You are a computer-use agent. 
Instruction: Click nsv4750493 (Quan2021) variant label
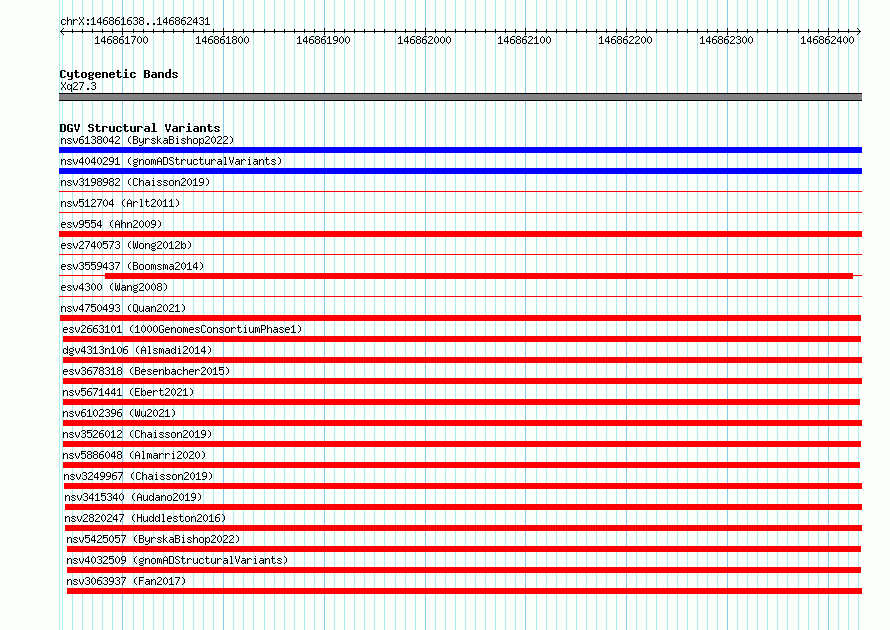(x=123, y=308)
